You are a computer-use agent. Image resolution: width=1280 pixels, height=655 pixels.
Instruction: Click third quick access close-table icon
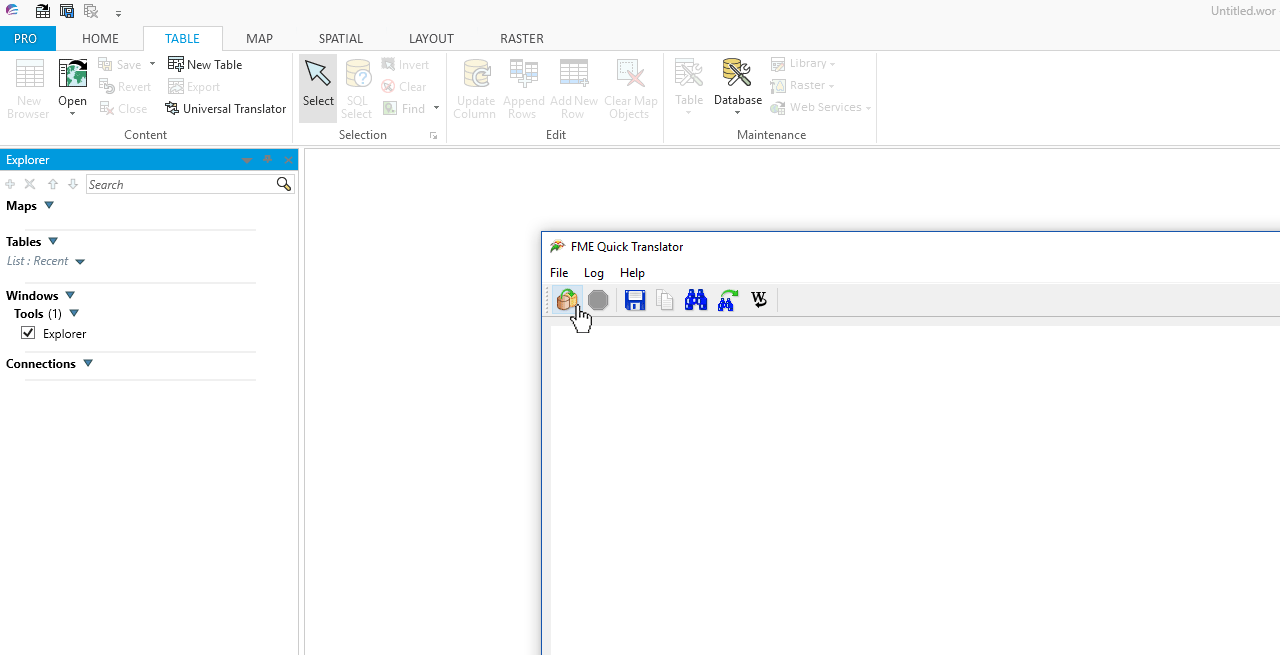pyautogui.click(x=91, y=12)
